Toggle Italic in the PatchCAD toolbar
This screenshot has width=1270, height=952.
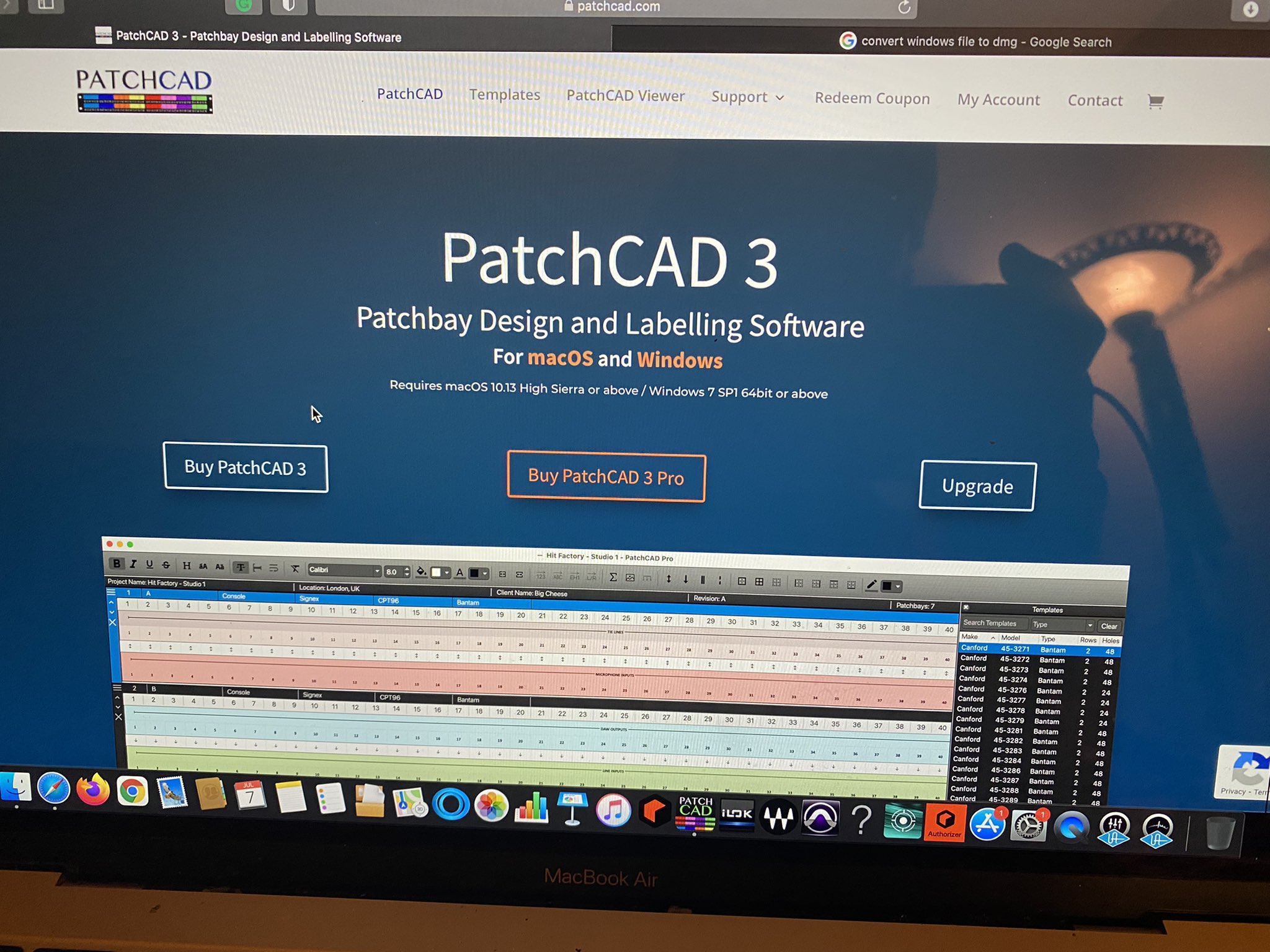click(x=133, y=564)
